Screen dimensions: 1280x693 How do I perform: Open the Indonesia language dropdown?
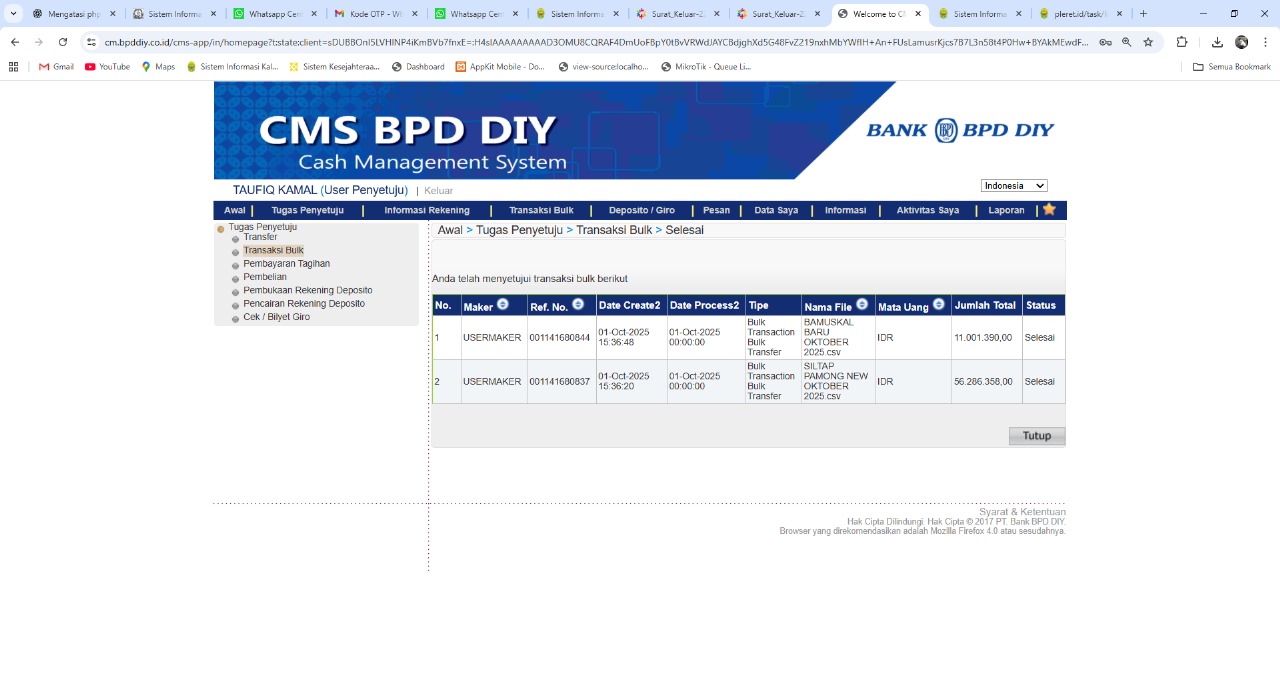pos(1014,186)
